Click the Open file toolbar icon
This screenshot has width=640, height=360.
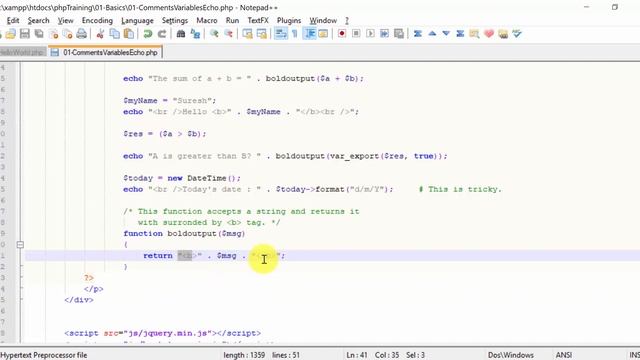tap(10, 34)
